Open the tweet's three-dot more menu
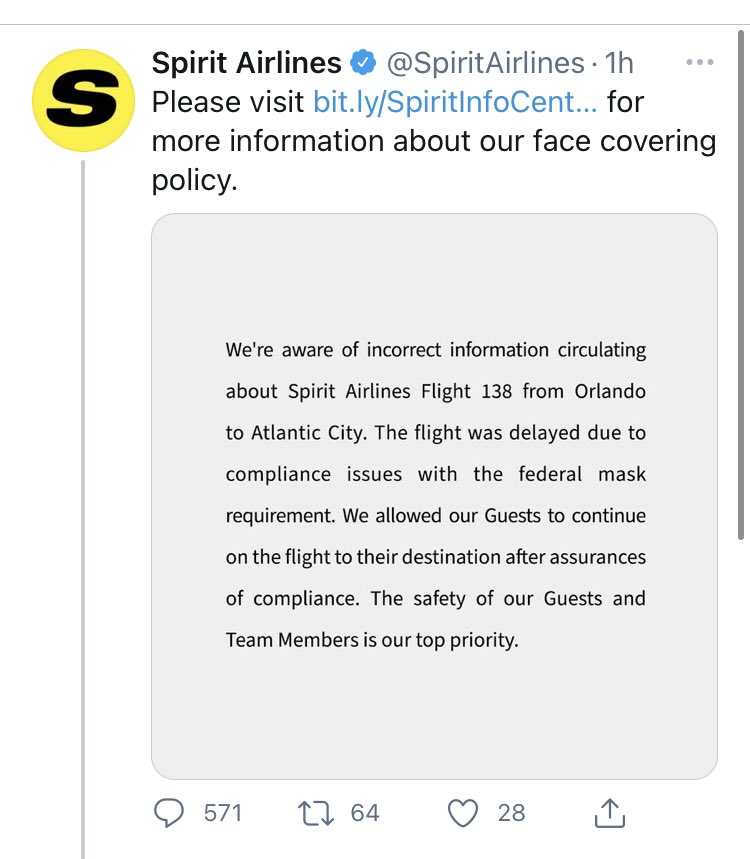 pos(700,62)
